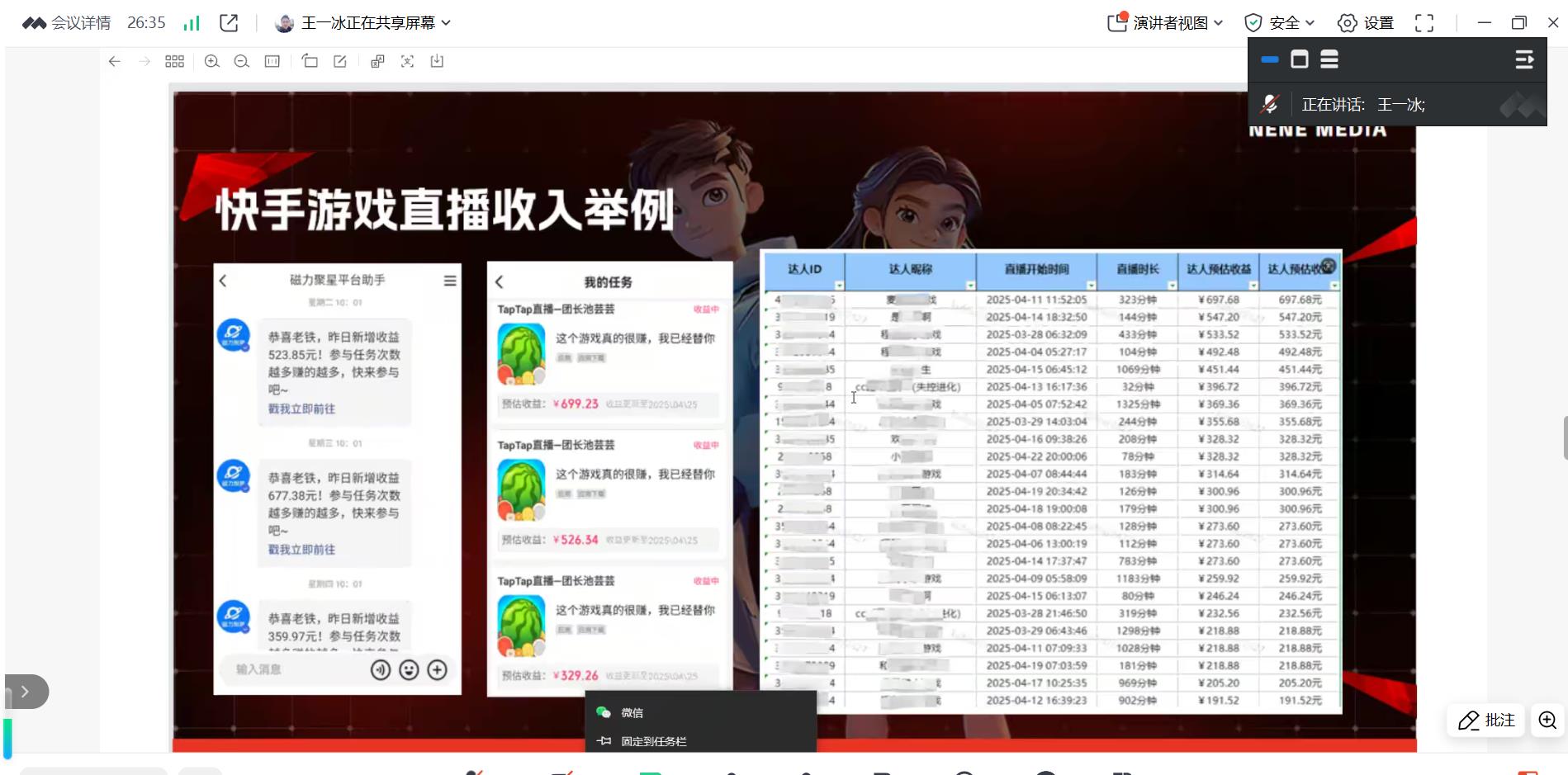Minimize the meeting window

tap(1485, 23)
